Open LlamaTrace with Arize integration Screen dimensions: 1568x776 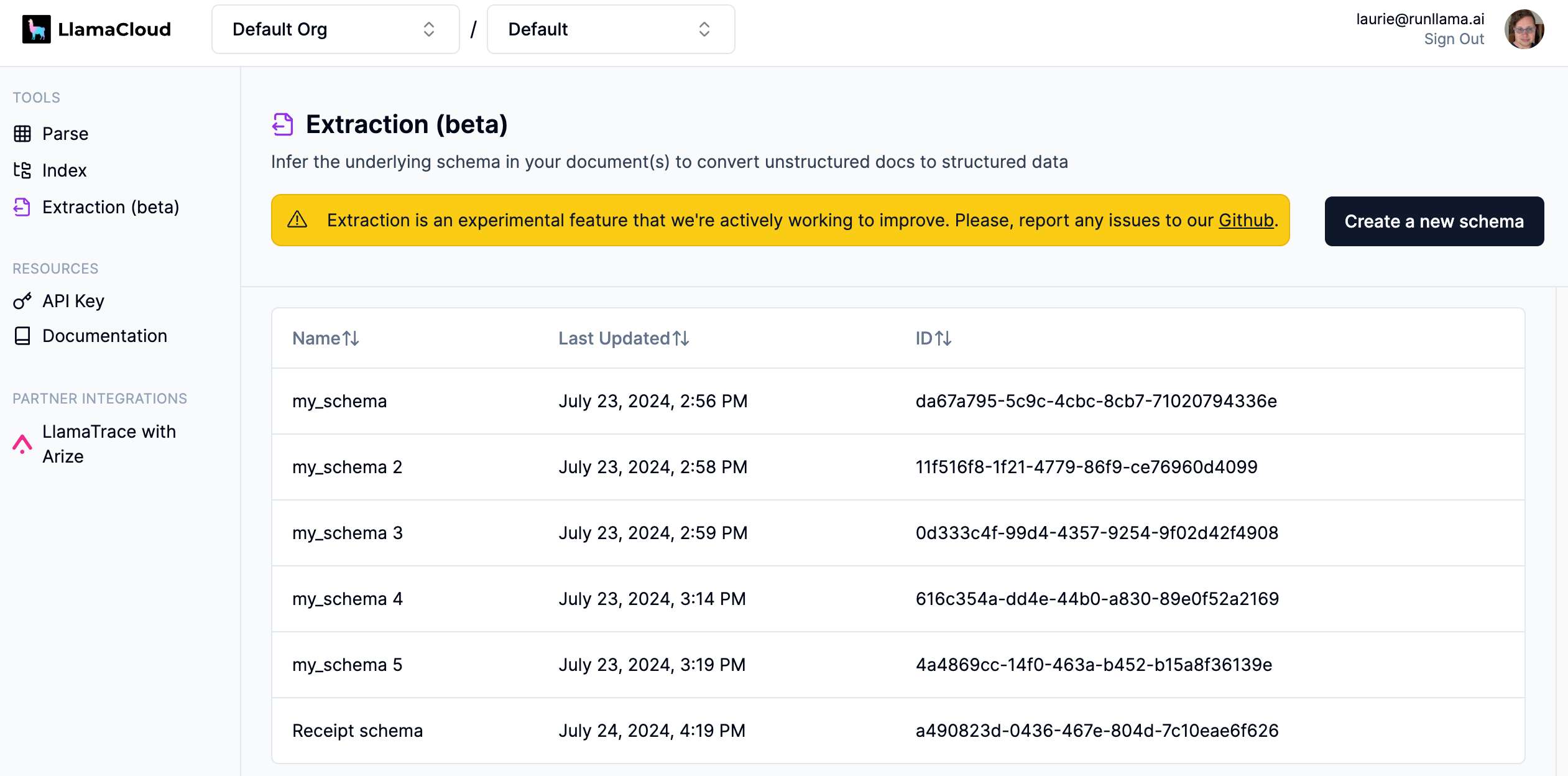[109, 444]
